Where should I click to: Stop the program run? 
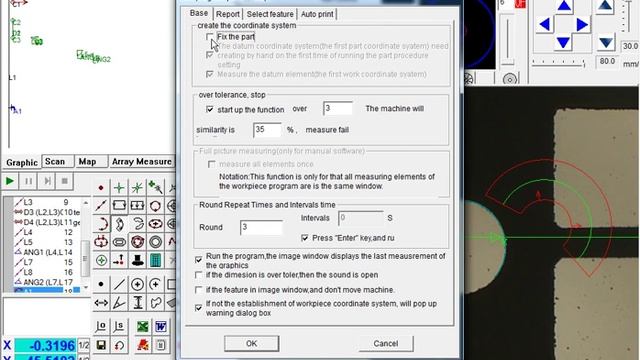[x=64, y=181]
